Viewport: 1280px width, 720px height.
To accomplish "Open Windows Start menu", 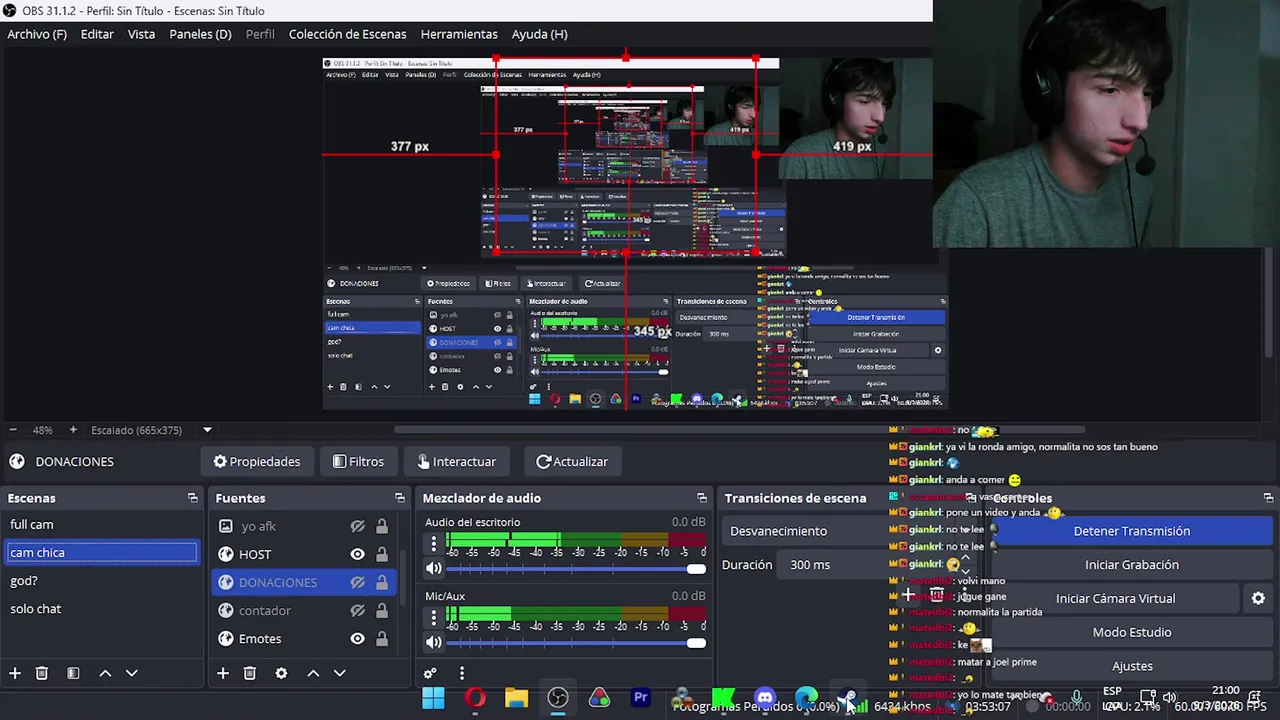I will 433,698.
